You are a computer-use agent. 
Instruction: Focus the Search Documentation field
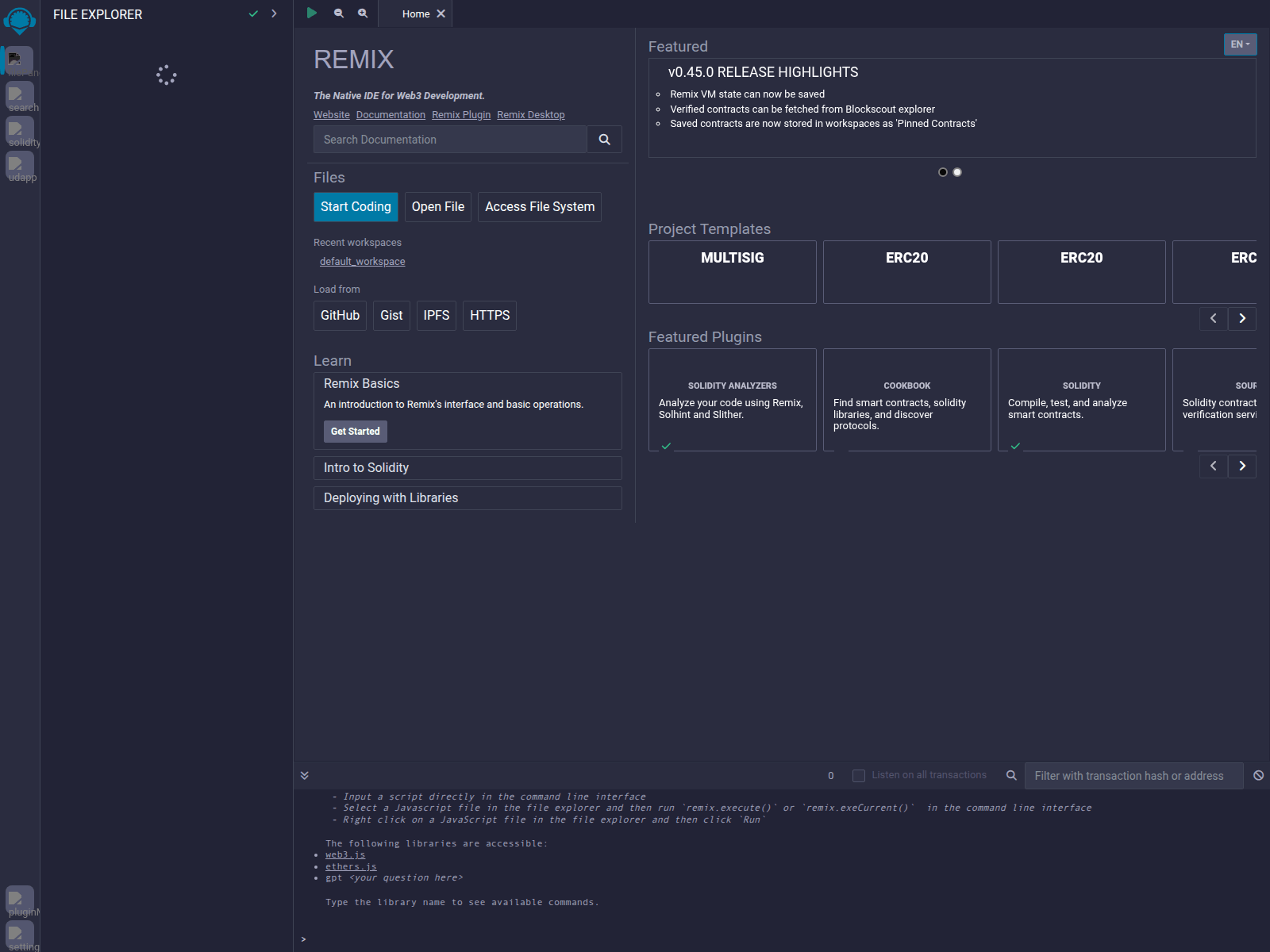pyautogui.click(x=450, y=140)
